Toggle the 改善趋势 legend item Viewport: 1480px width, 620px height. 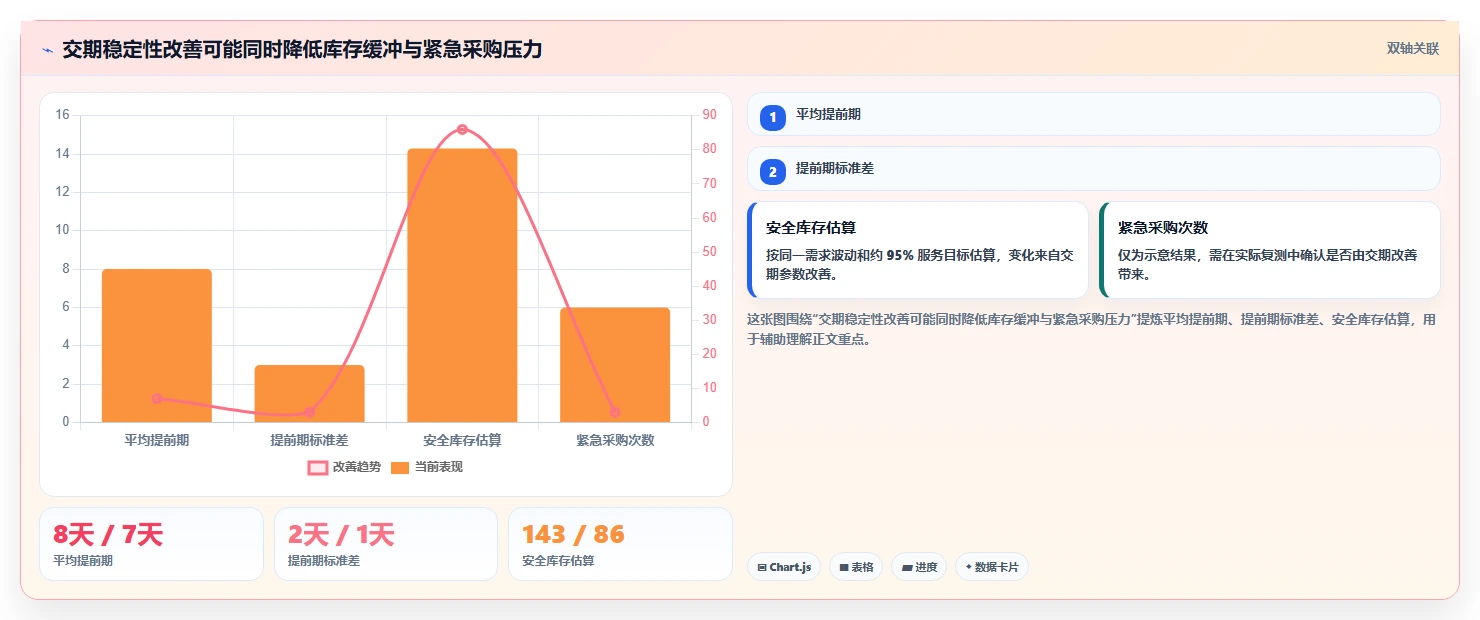pyautogui.click(x=344, y=467)
